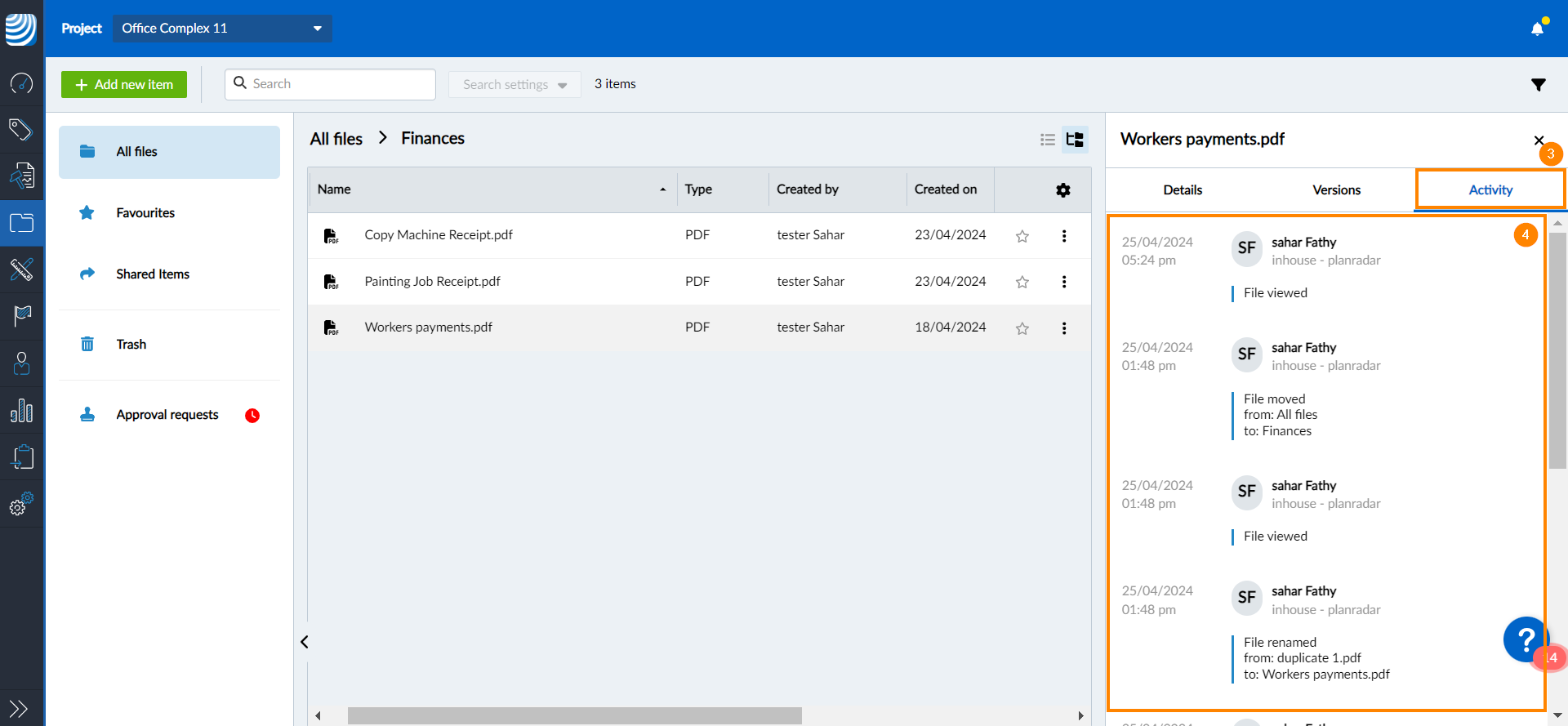Mark Workers payments.pdf as favourite
Screen dimensions: 1568x726
[1022, 328]
